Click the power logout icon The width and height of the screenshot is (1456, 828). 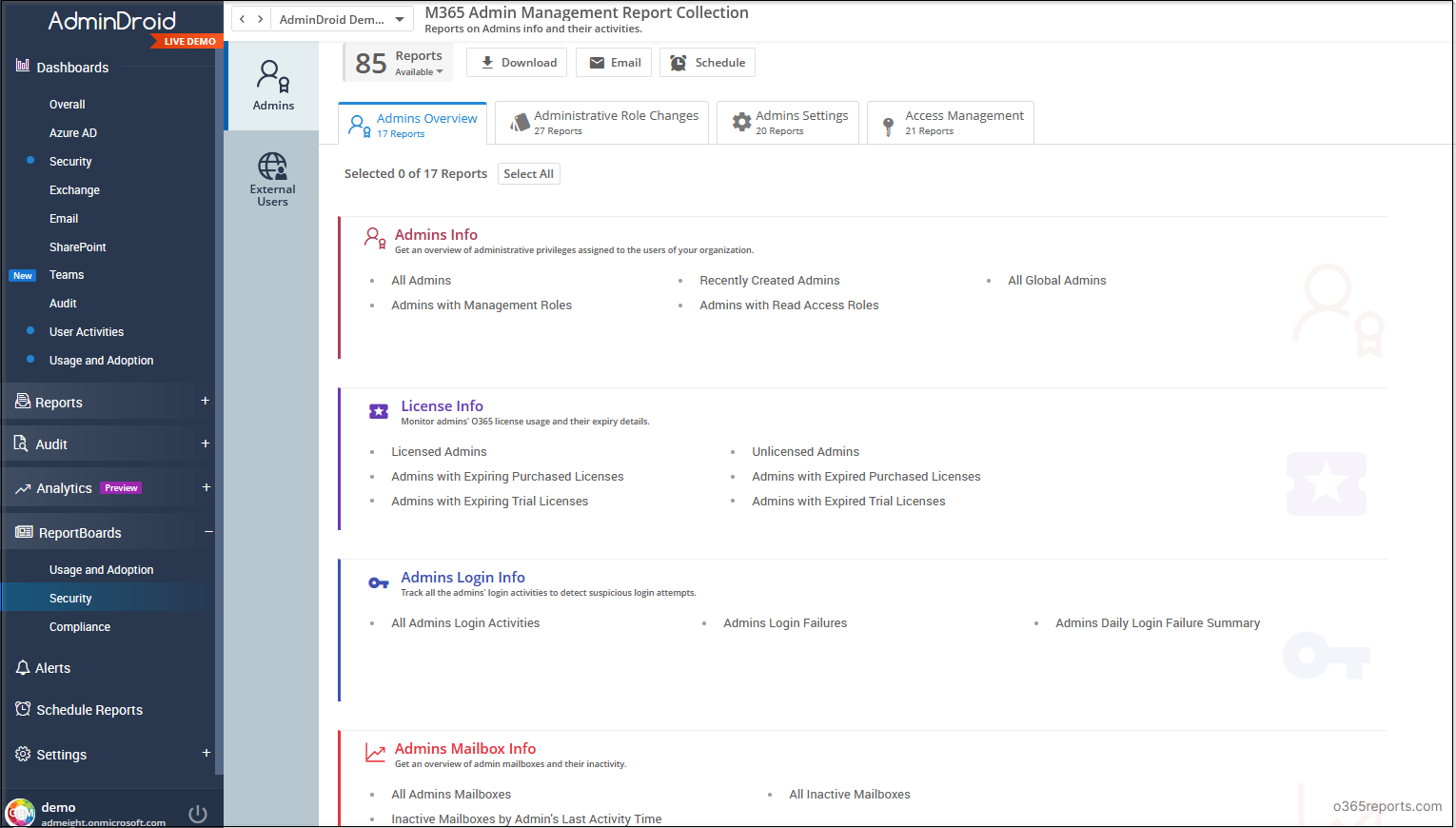[x=198, y=814]
